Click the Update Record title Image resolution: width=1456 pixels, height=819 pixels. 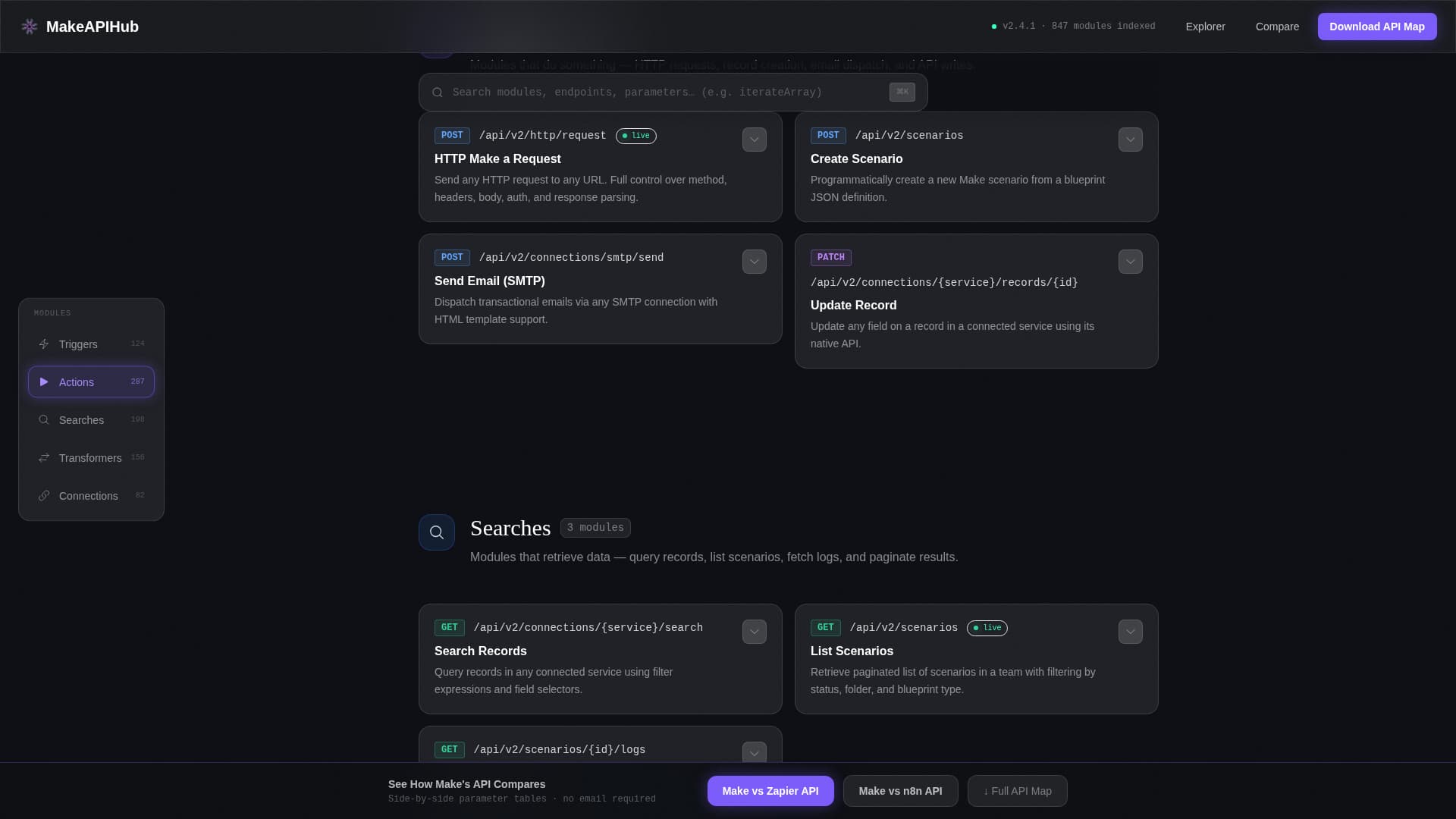click(x=853, y=306)
